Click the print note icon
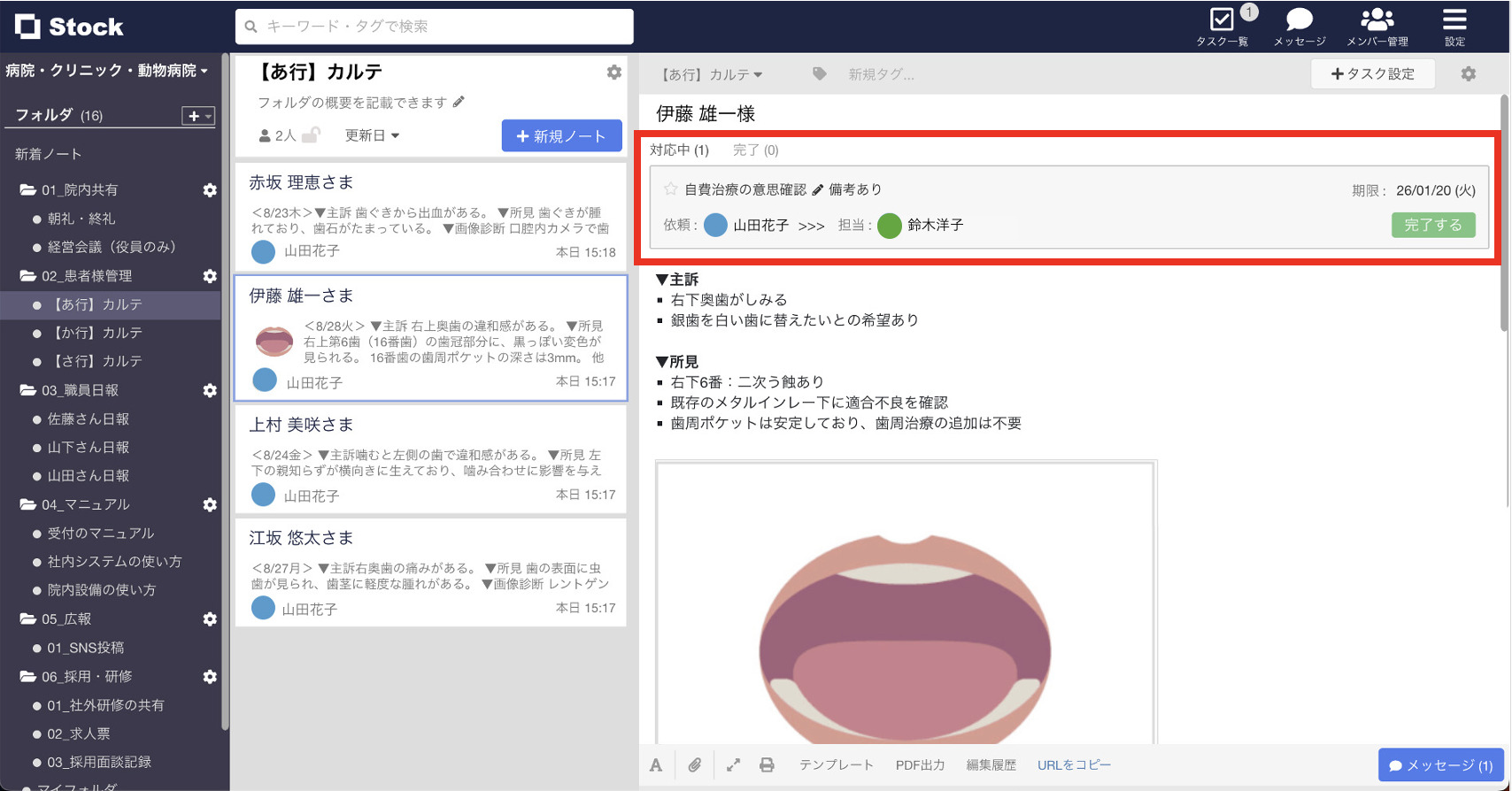 coord(767,765)
